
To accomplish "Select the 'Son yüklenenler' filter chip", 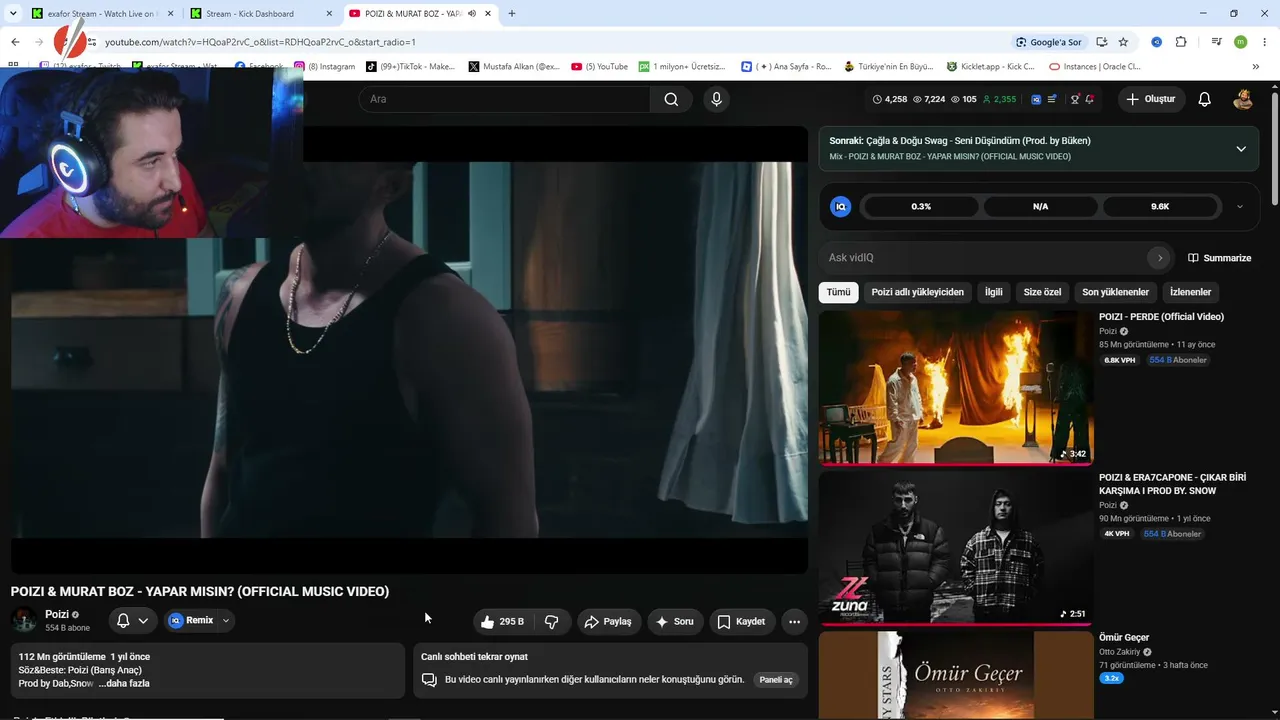I will [x=1116, y=292].
